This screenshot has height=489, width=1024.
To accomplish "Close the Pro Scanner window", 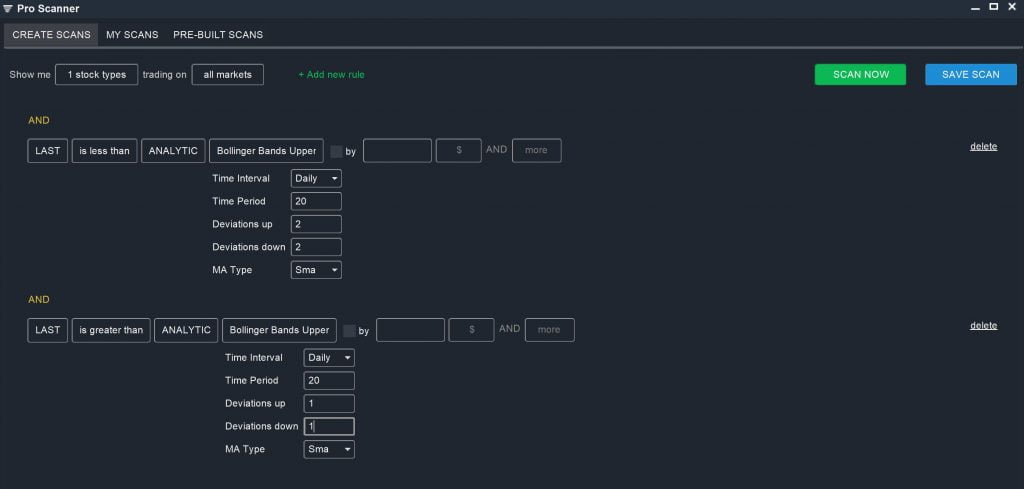I will coord(1012,7).
